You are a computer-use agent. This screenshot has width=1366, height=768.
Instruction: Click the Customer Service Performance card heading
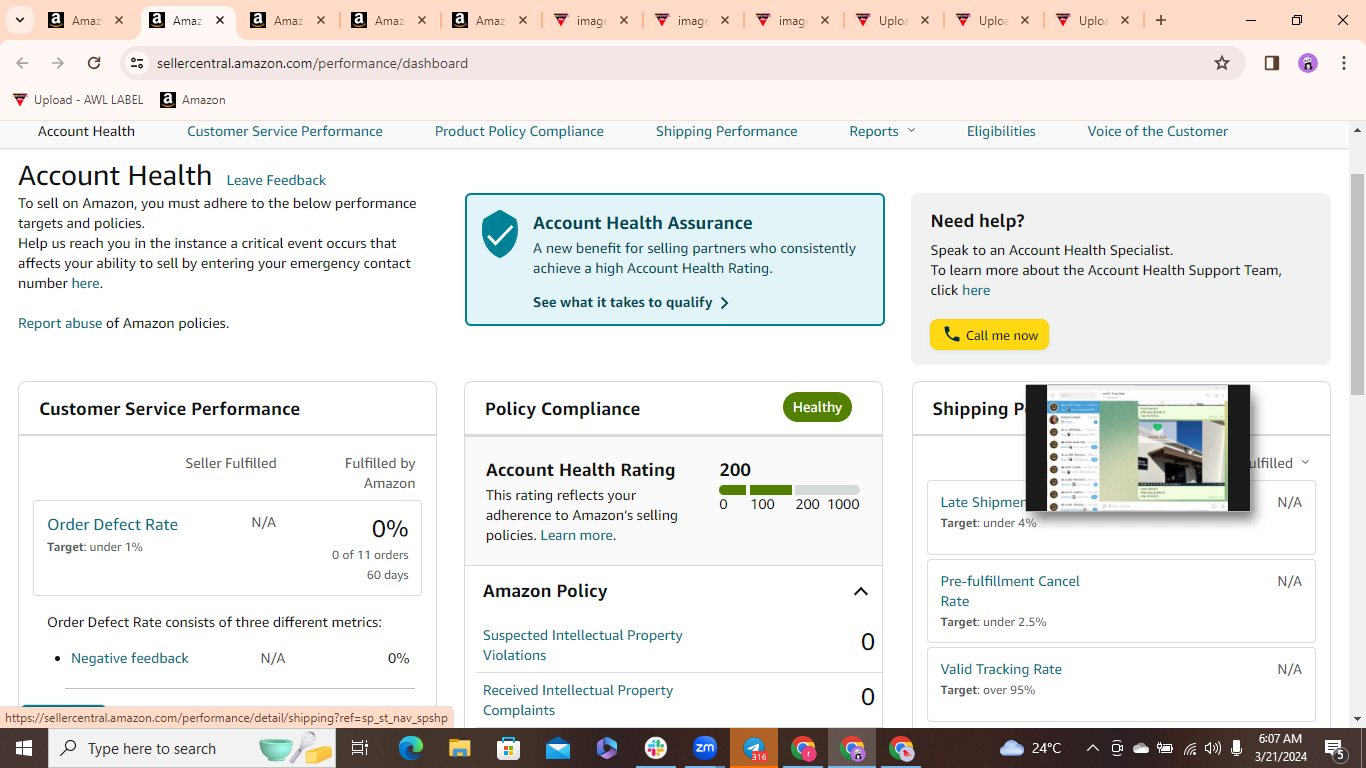pos(170,409)
